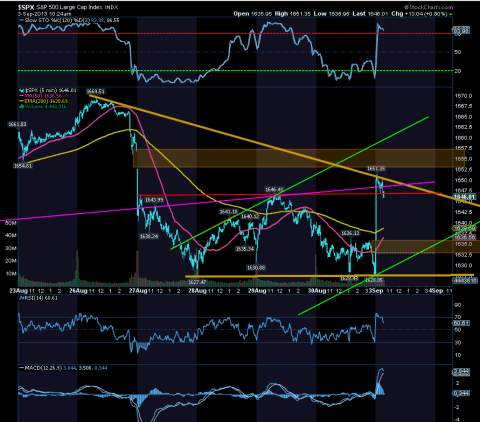Click the 10M volume axis label
Viewport: 480px width, 422px height.
(x=11, y=274)
